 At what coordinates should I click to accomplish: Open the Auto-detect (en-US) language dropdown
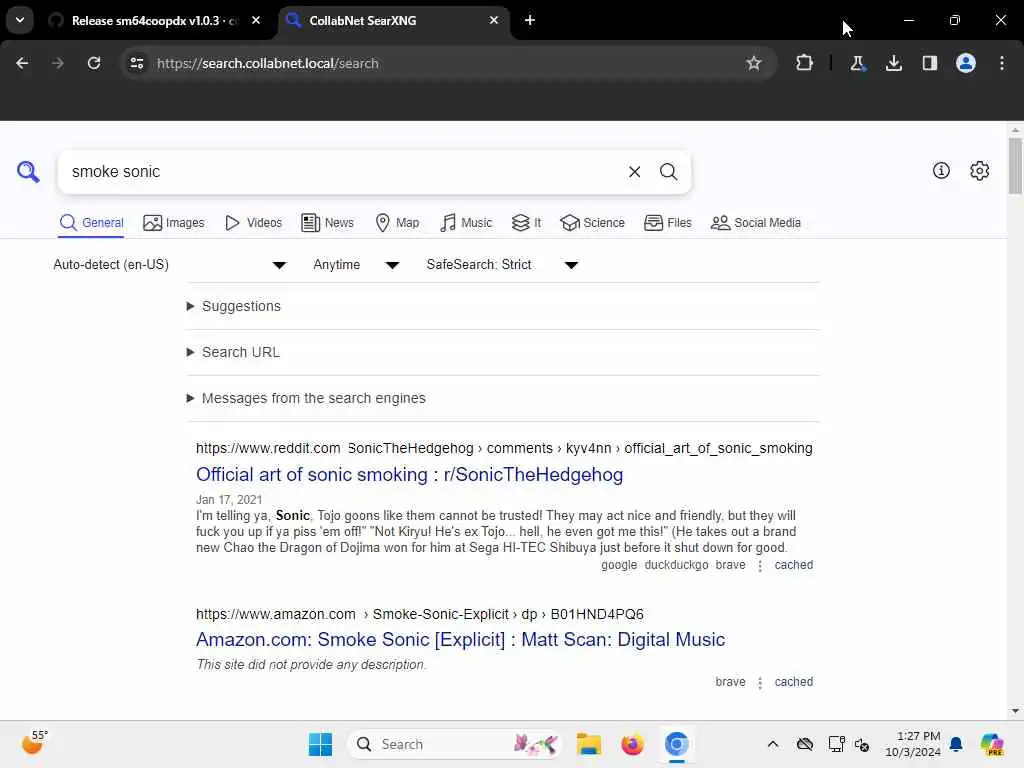click(170, 264)
